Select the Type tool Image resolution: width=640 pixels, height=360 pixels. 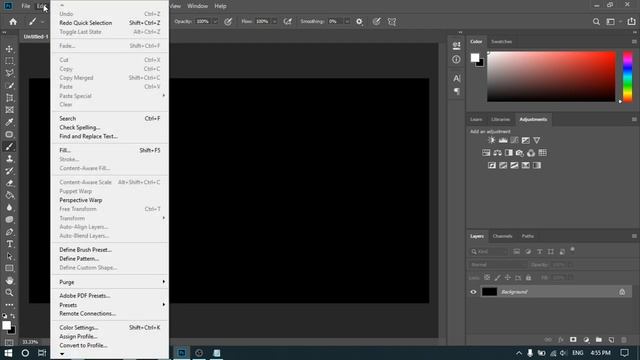[9, 244]
